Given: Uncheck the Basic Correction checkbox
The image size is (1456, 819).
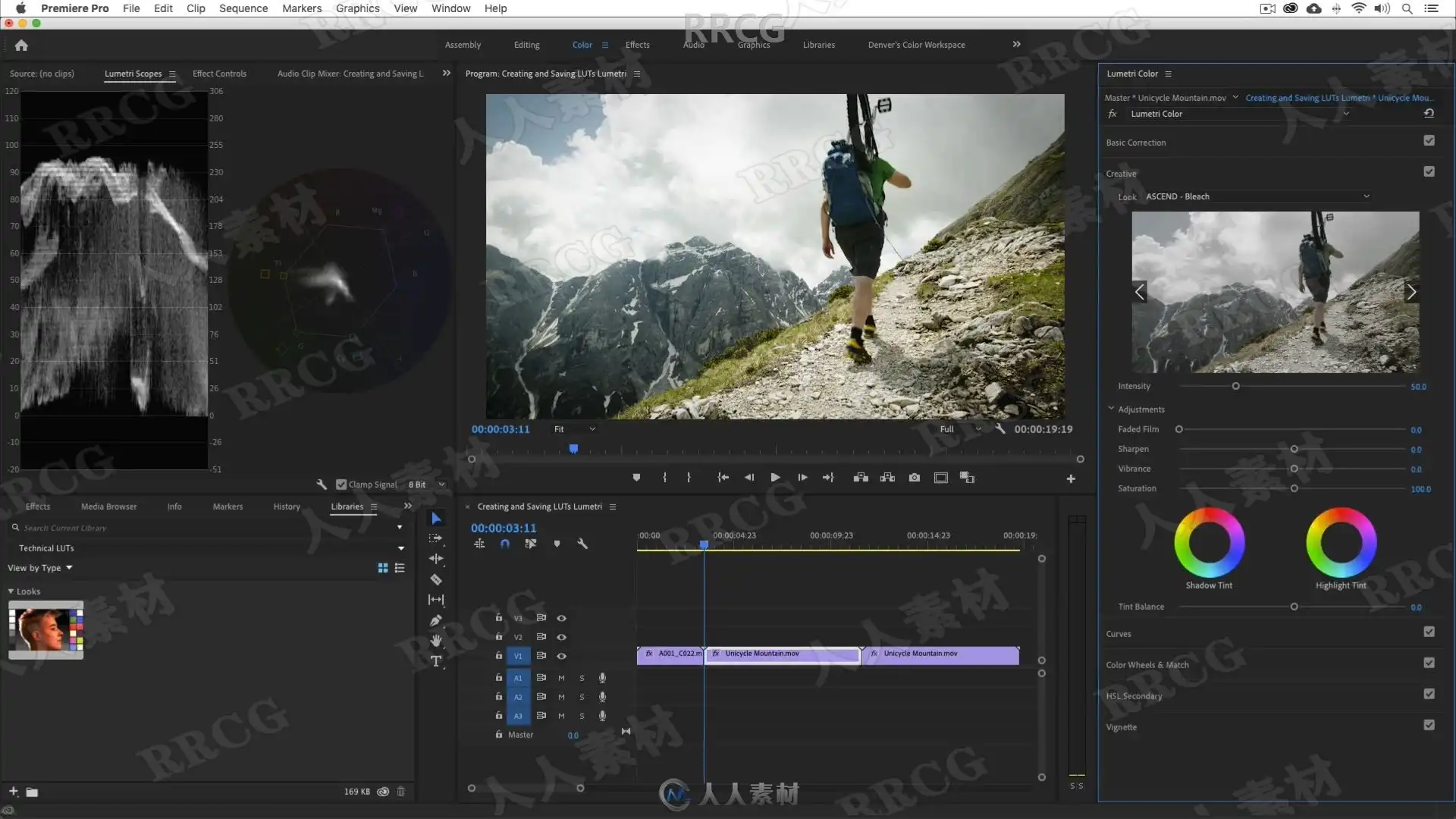Looking at the screenshot, I should [x=1429, y=141].
